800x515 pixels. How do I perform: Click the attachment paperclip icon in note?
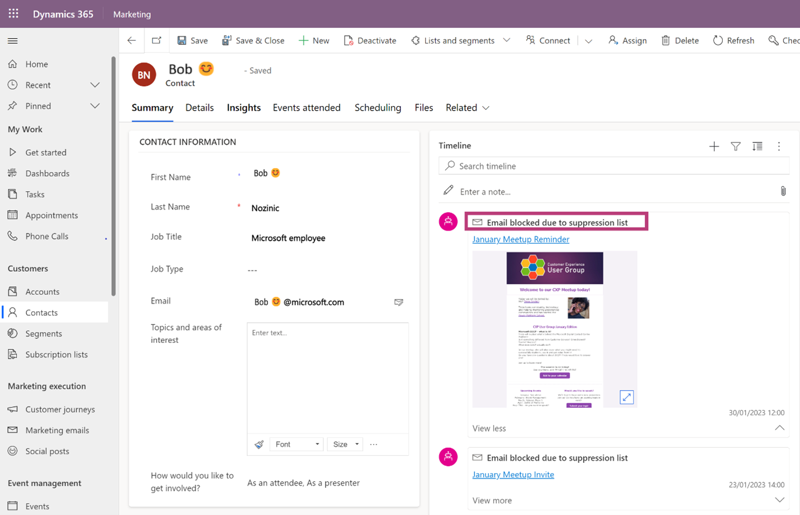(x=783, y=191)
